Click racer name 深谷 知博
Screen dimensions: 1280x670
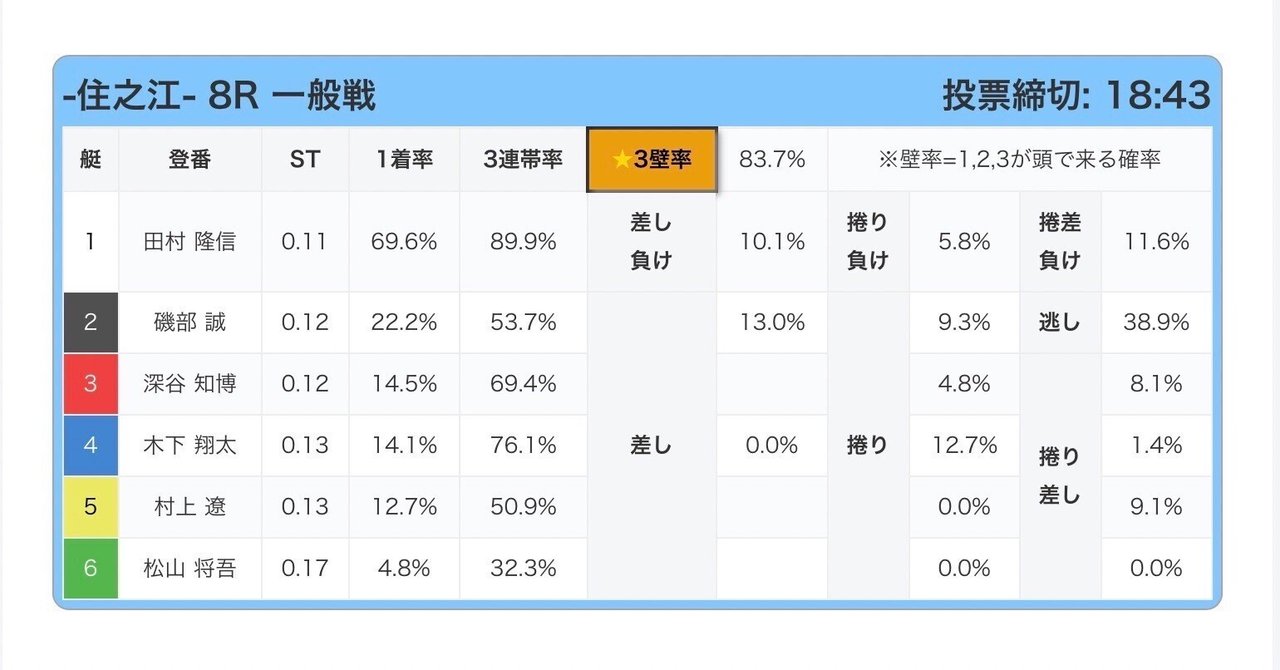[x=190, y=384]
